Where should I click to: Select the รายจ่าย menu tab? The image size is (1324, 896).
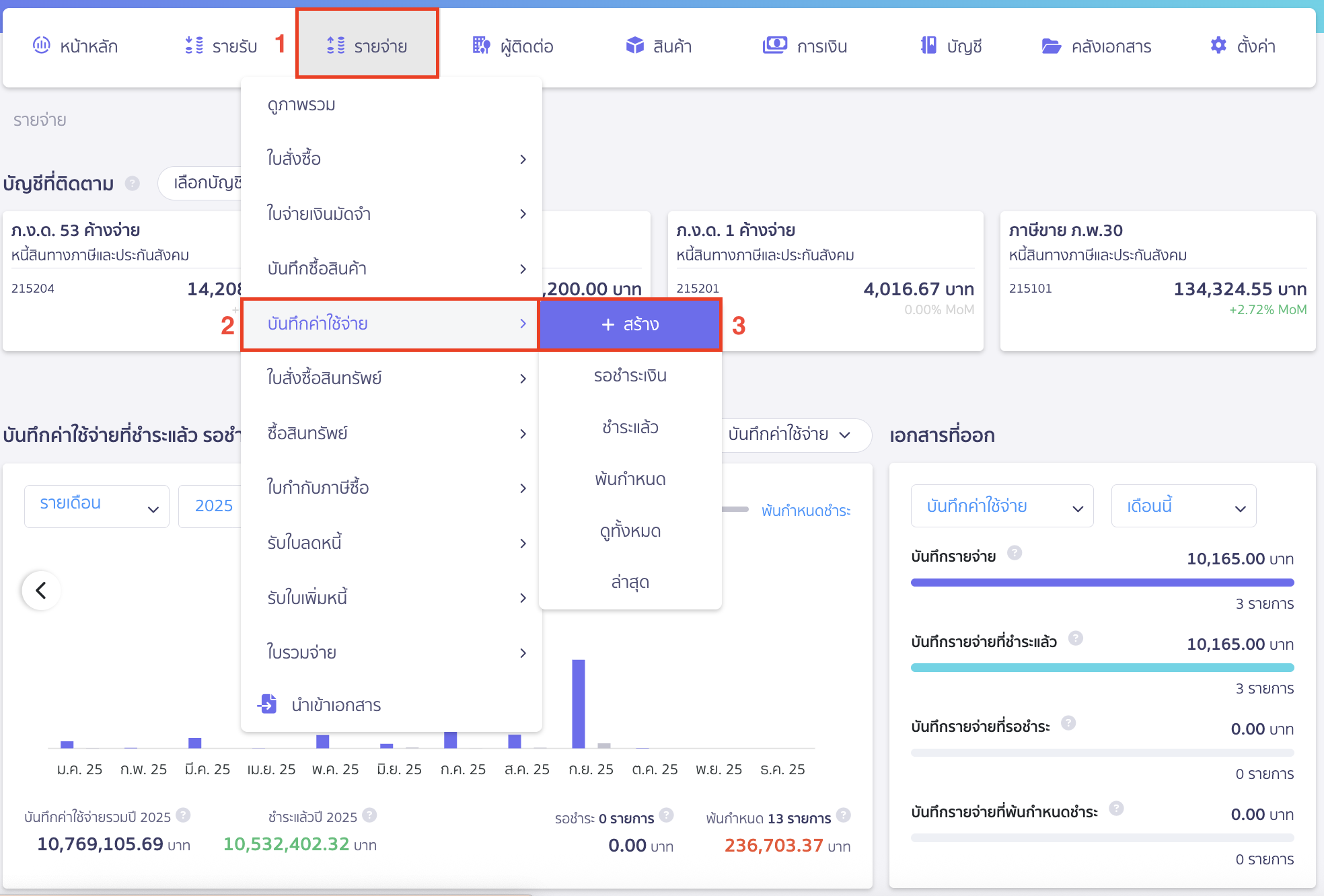[x=367, y=46]
